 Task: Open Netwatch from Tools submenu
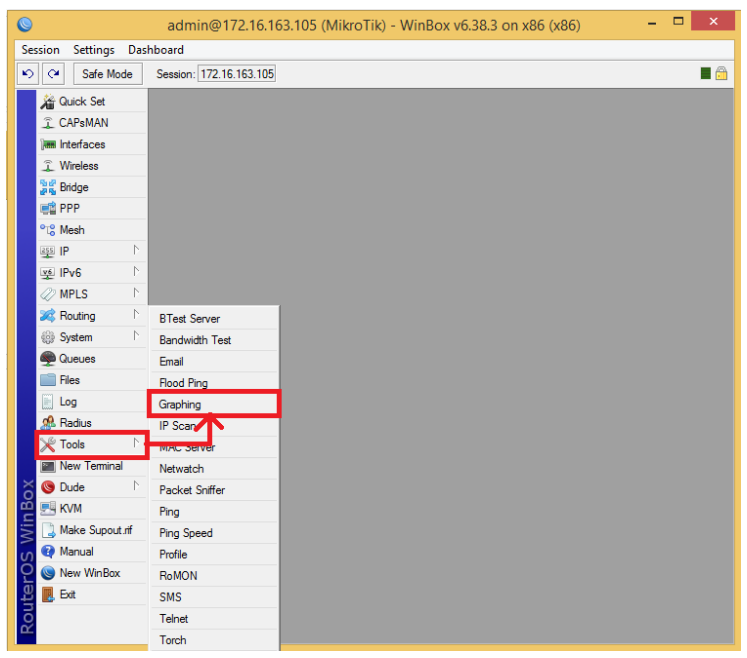tap(214, 469)
